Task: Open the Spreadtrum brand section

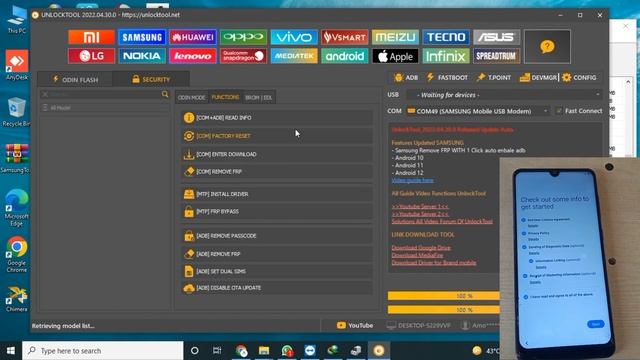Action: pyautogui.click(x=496, y=56)
